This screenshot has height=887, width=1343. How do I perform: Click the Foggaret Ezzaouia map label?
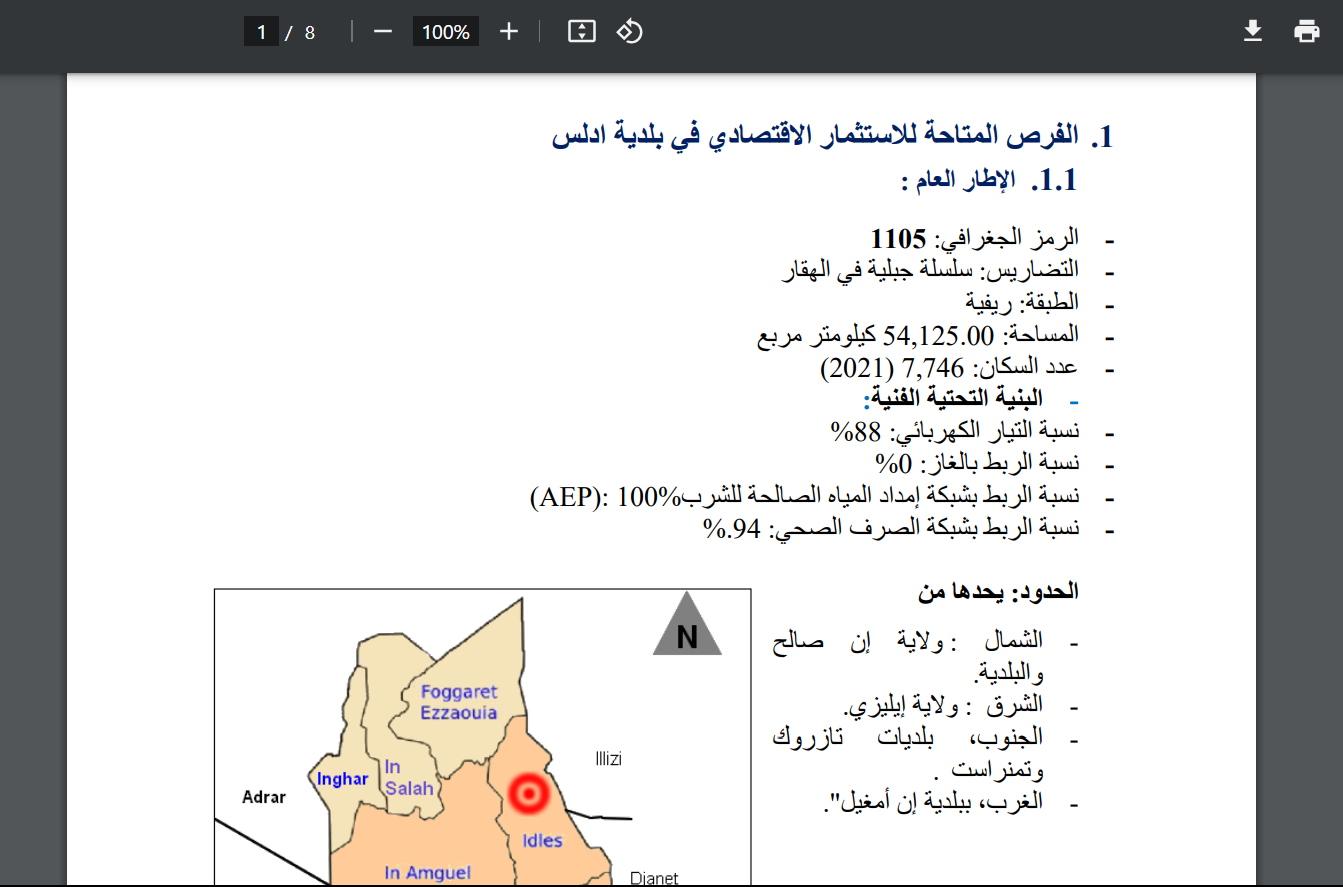click(459, 702)
